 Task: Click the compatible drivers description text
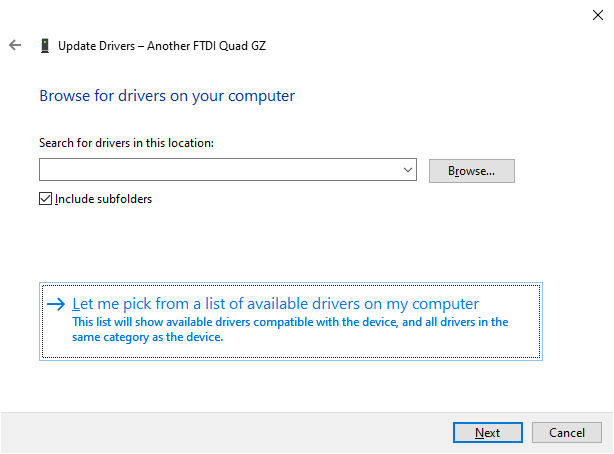tap(290, 322)
